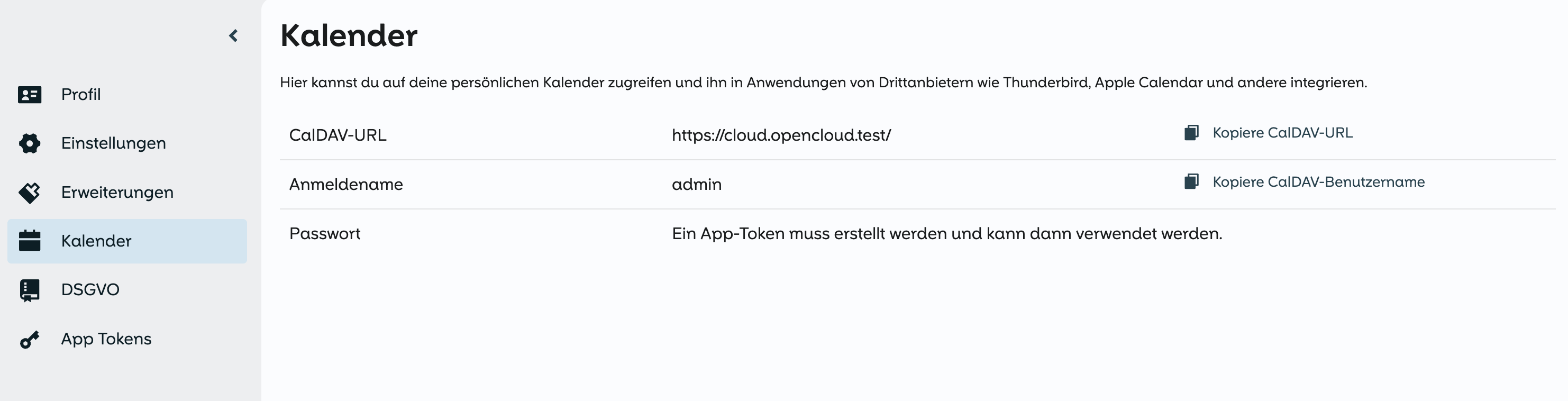Click the Erweiterungen brush icon

pyautogui.click(x=29, y=192)
